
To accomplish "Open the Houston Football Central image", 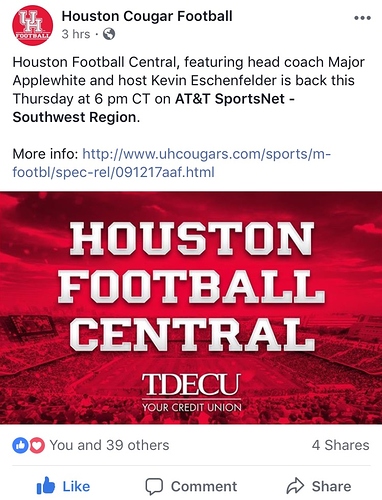I will [x=191, y=308].
